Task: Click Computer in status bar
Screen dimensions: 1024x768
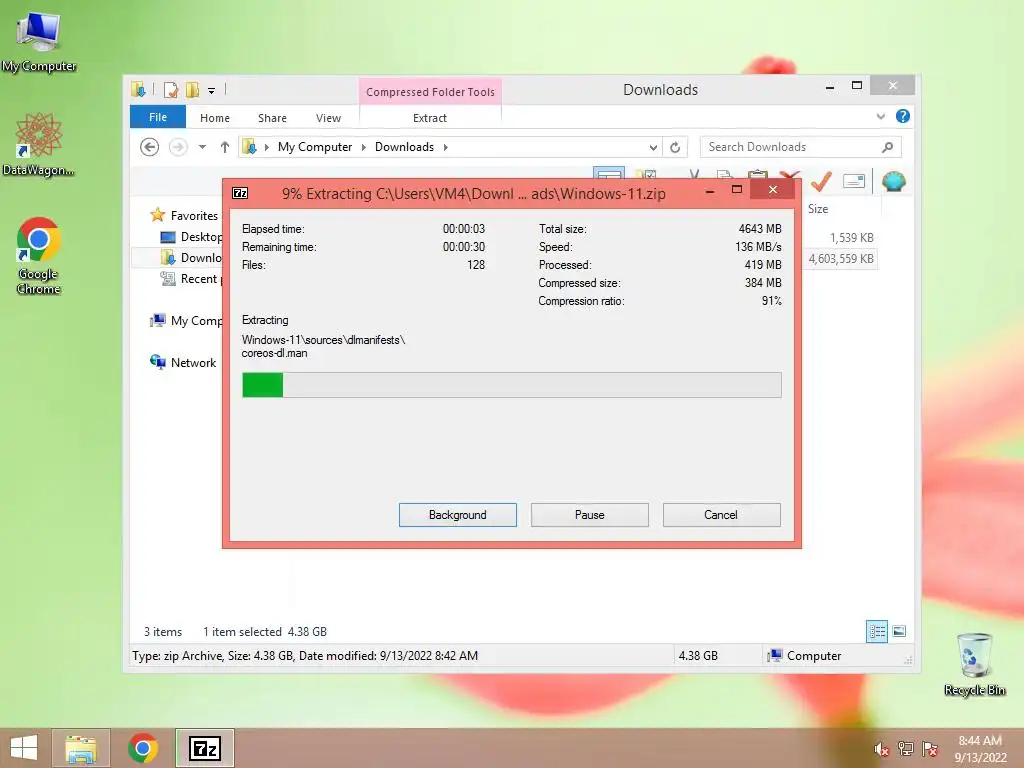Action: click(x=805, y=656)
